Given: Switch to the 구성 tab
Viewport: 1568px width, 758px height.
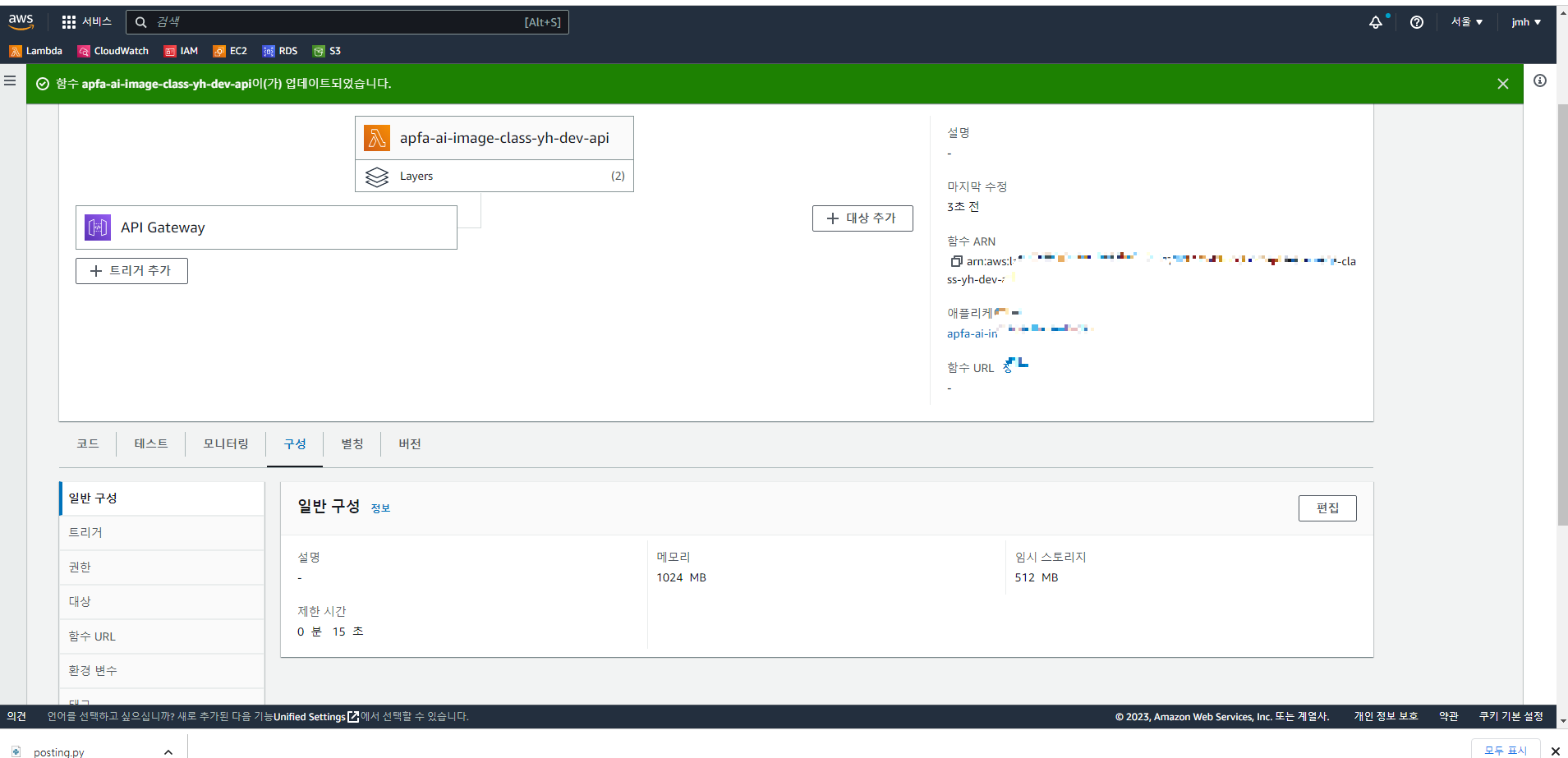Looking at the screenshot, I should 295,443.
